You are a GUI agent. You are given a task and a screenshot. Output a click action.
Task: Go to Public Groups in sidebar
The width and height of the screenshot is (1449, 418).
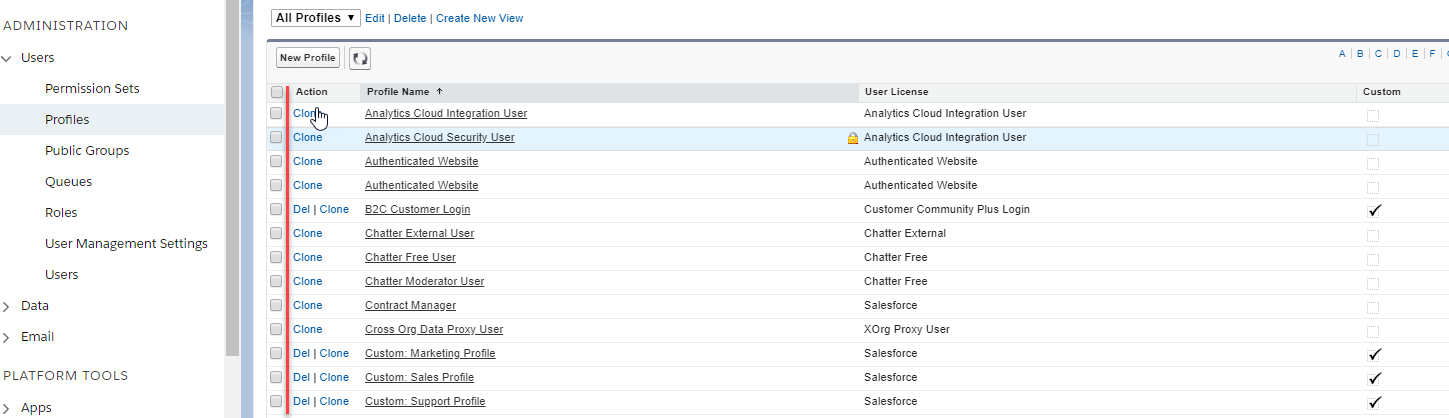[87, 151]
